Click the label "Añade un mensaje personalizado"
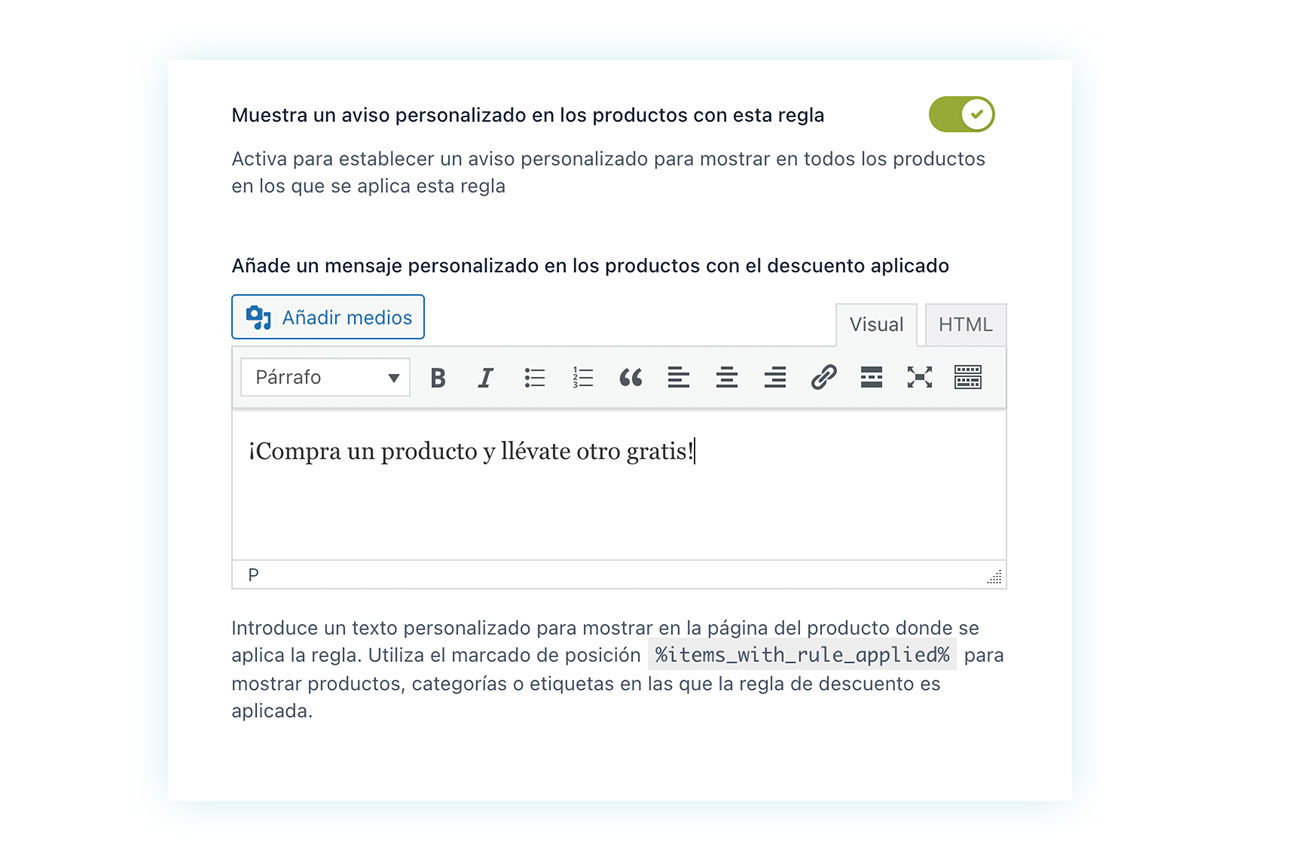Viewport: 1300px width, 862px height. (x=590, y=266)
